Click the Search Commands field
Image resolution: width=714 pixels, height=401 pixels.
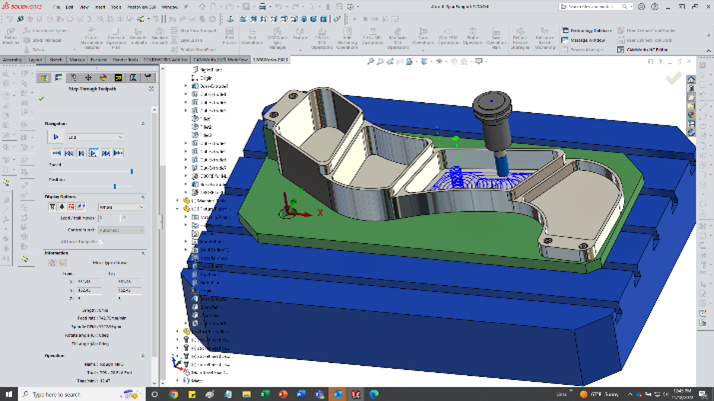tap(592, 6)
